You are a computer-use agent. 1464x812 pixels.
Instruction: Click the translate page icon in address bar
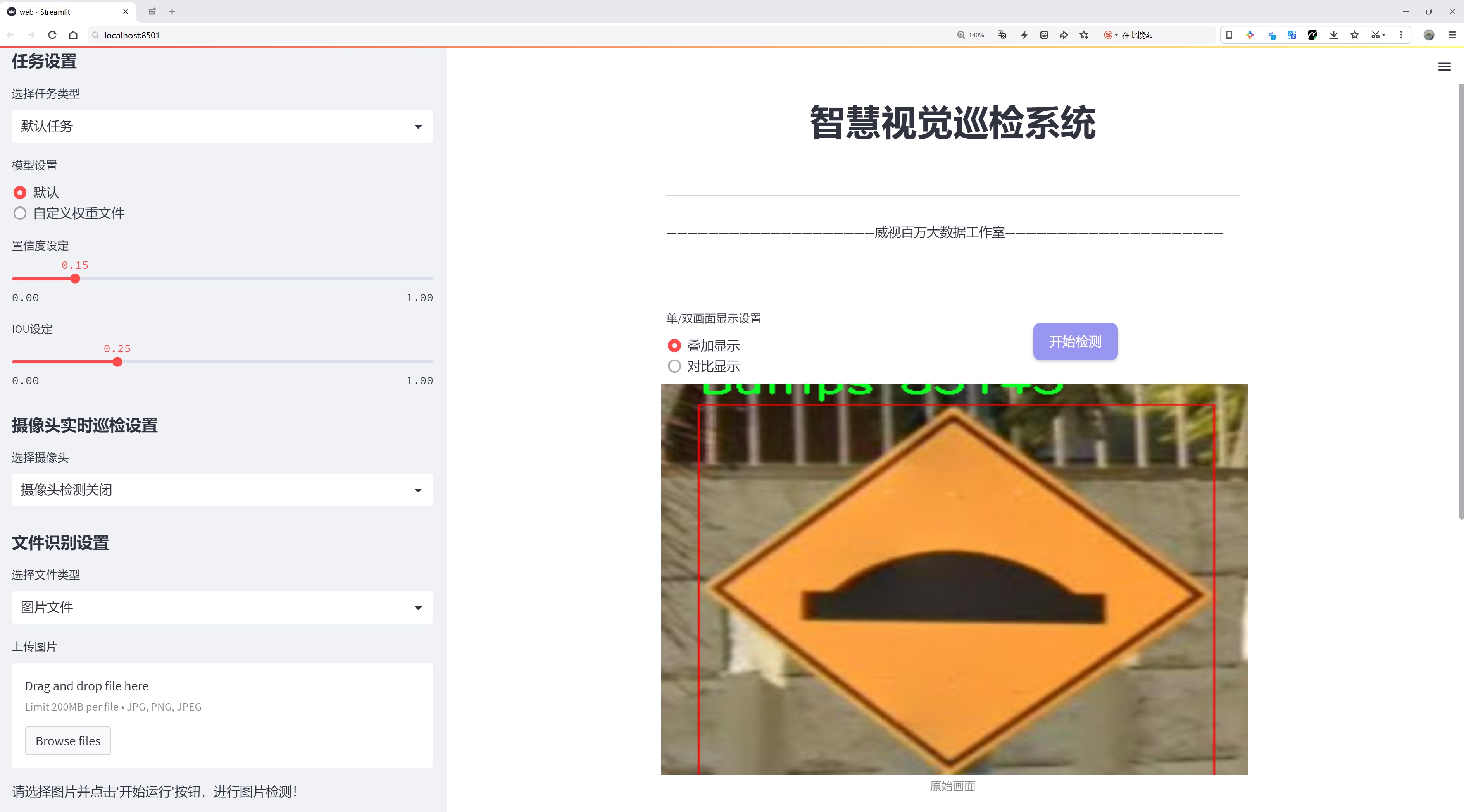click(1002, 35)
